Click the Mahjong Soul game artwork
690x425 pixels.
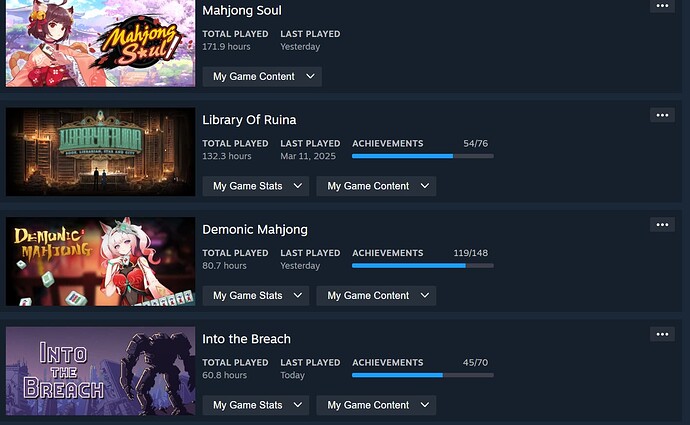(x=100, y=43)
